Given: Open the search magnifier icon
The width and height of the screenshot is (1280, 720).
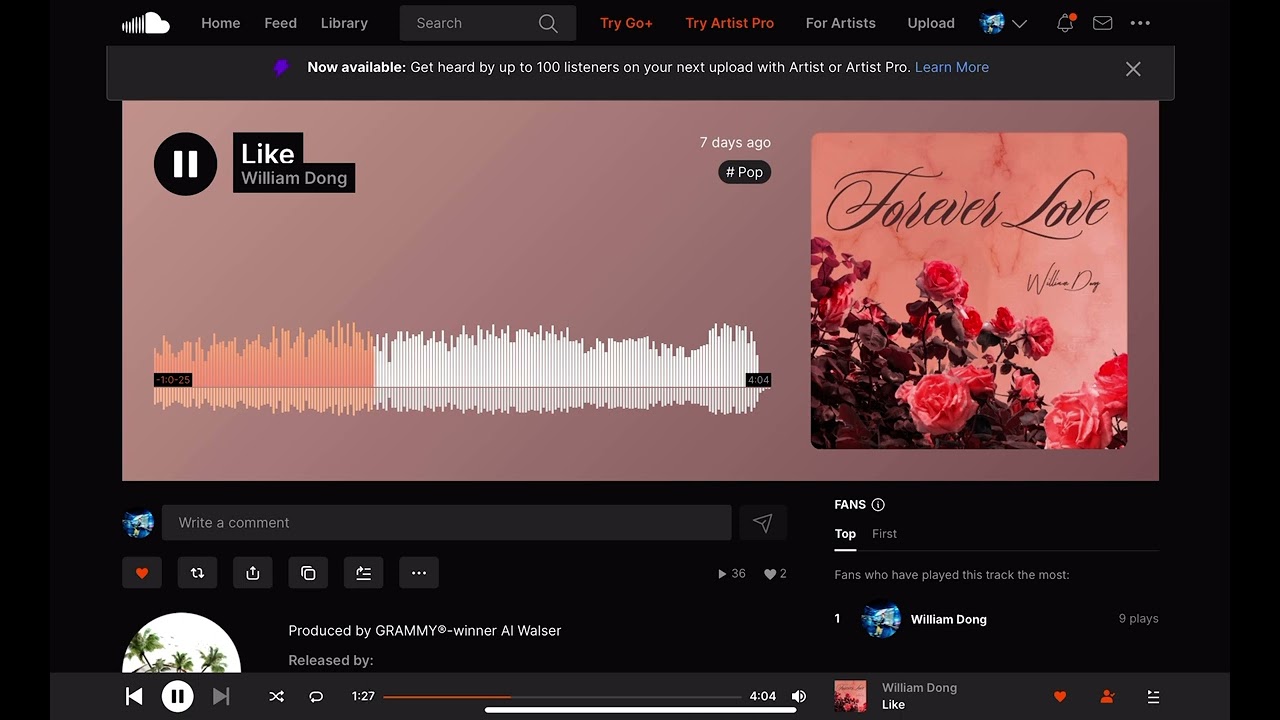Looking at the screenshot, I should pyautogui.click(x=548, y=23).
